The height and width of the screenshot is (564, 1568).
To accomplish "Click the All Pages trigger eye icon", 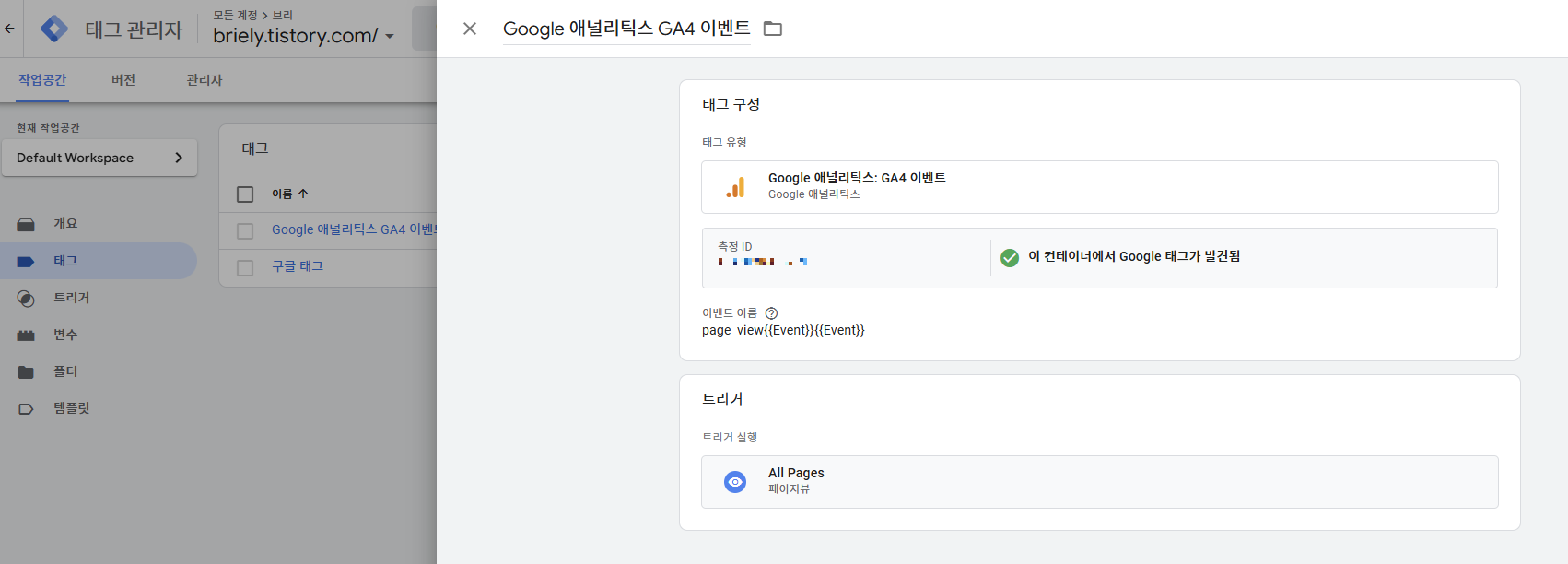I will pos(735,482).
